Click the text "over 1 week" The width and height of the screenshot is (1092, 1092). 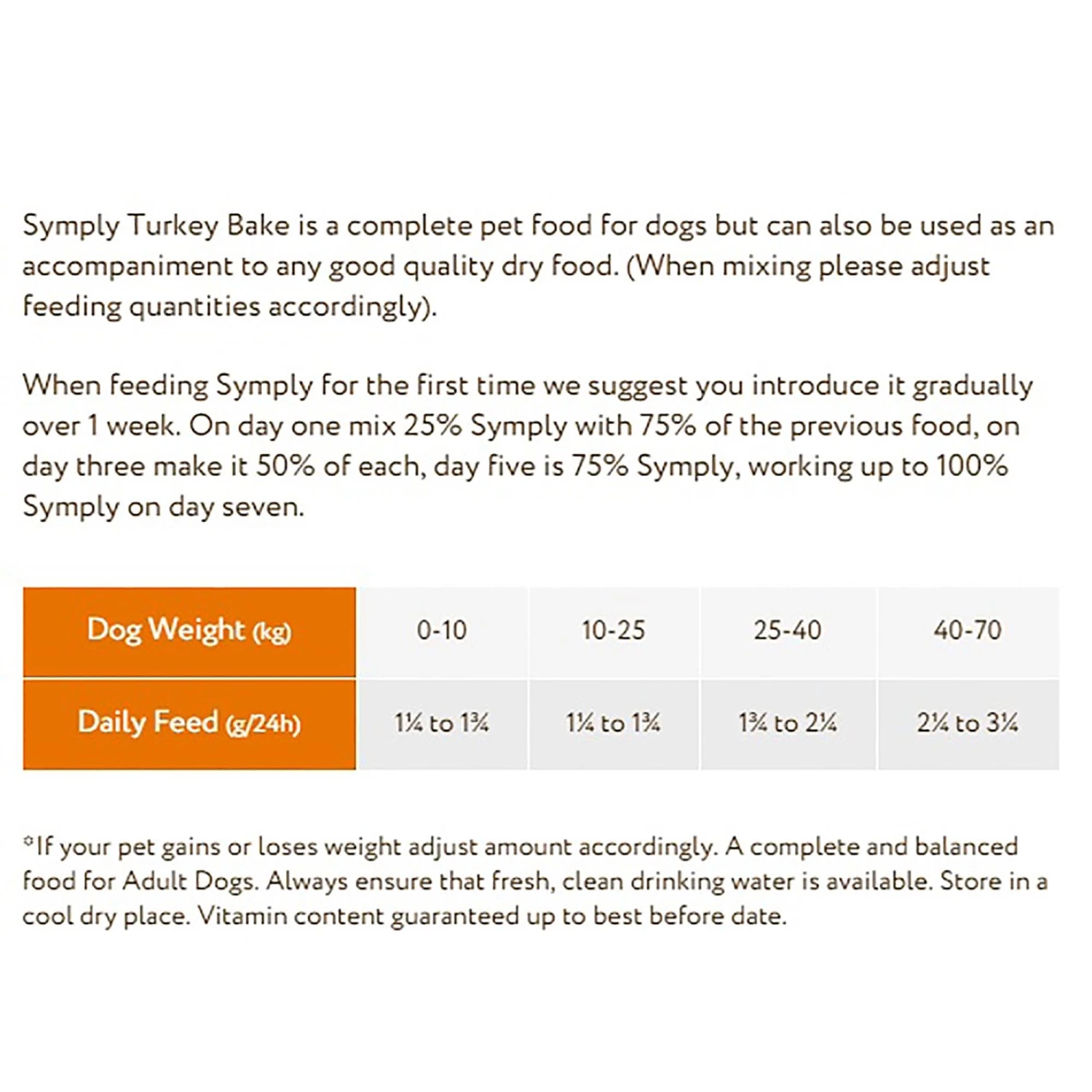(100, 426)
